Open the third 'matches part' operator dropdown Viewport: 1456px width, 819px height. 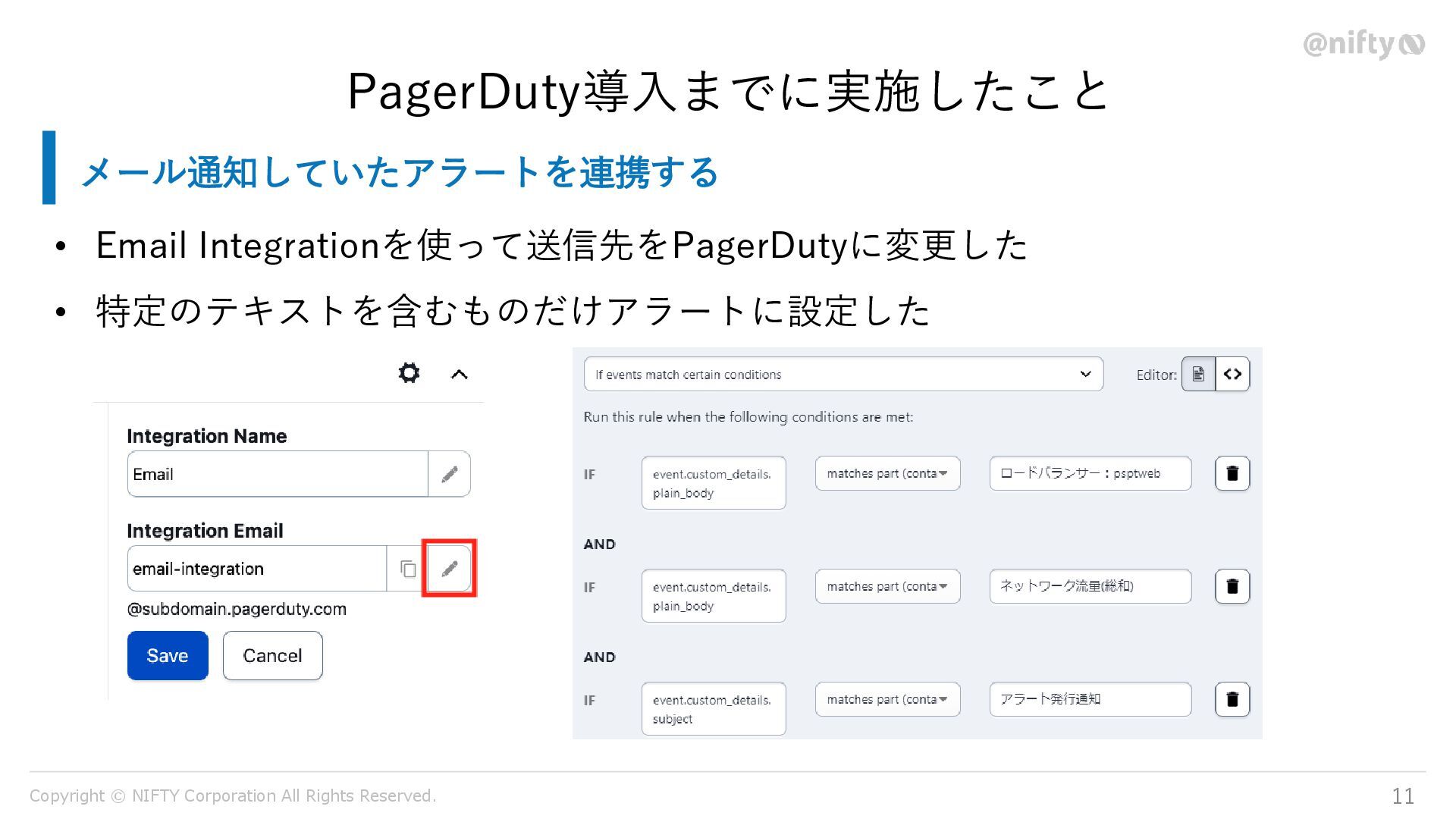click(x=887, y=699)
